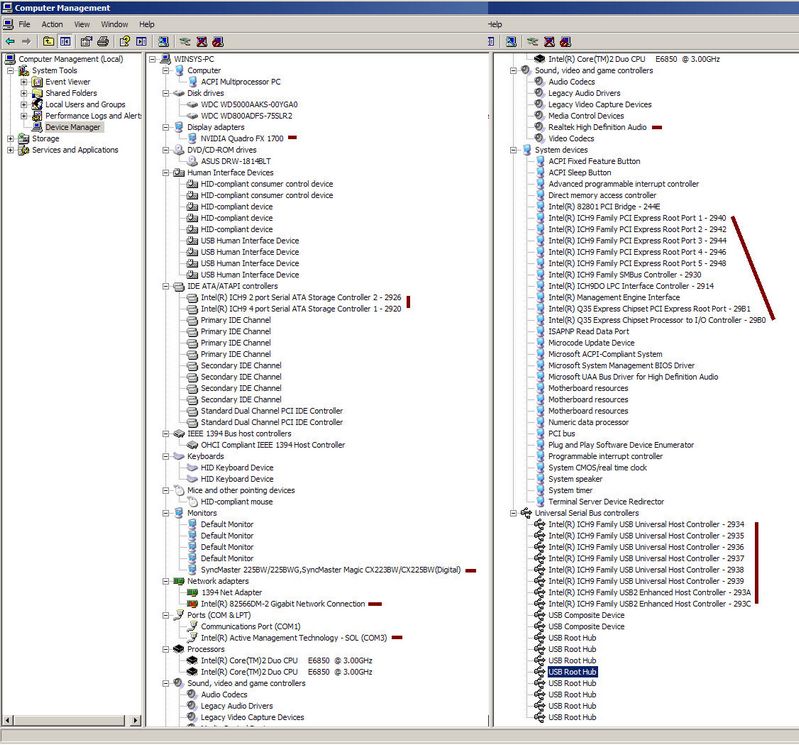Click the 1394 Net Adapter card icon
Screen dimensions: 799x745
coord(193,592)
